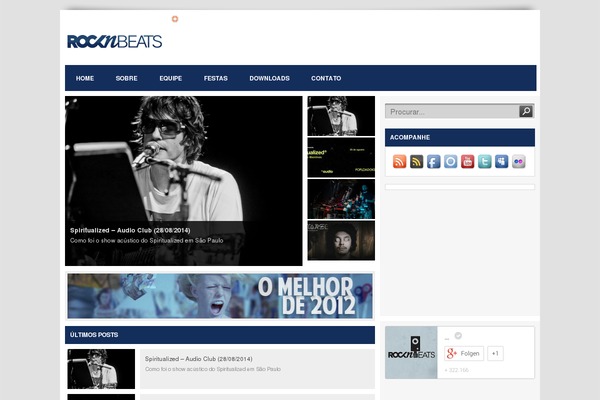Open the Twitter profile icon
Screen dimensions: 600x400
pyautogui.click(x=484, y=162)
